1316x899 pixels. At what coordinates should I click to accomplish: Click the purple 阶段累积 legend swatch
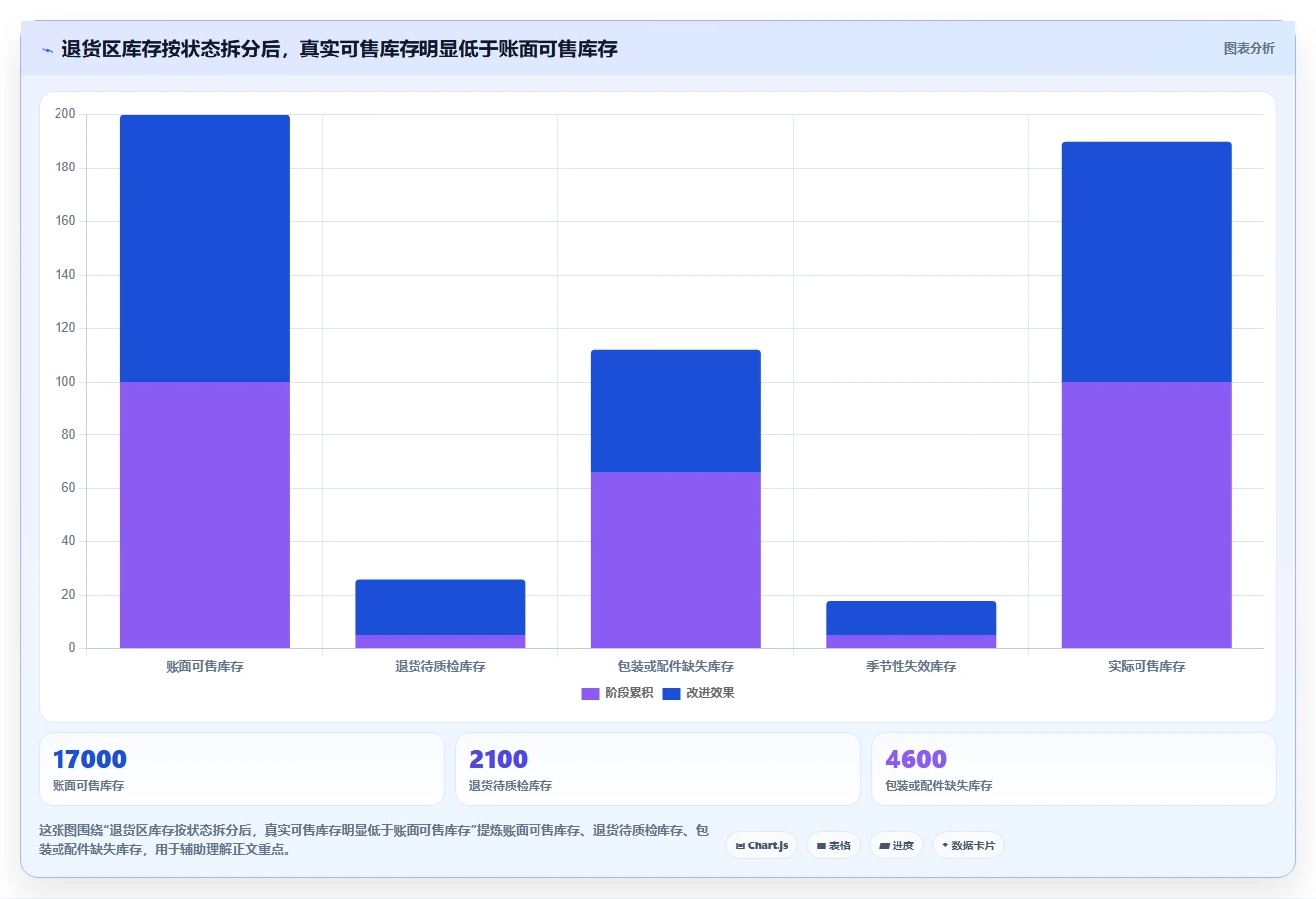[590, 693]
